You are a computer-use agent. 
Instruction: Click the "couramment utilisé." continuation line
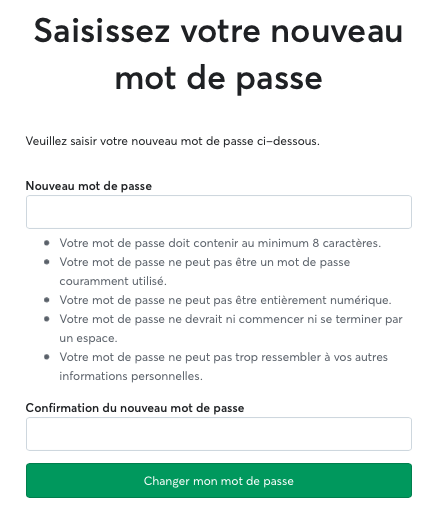pyautogui.click(x=113, y=281)
